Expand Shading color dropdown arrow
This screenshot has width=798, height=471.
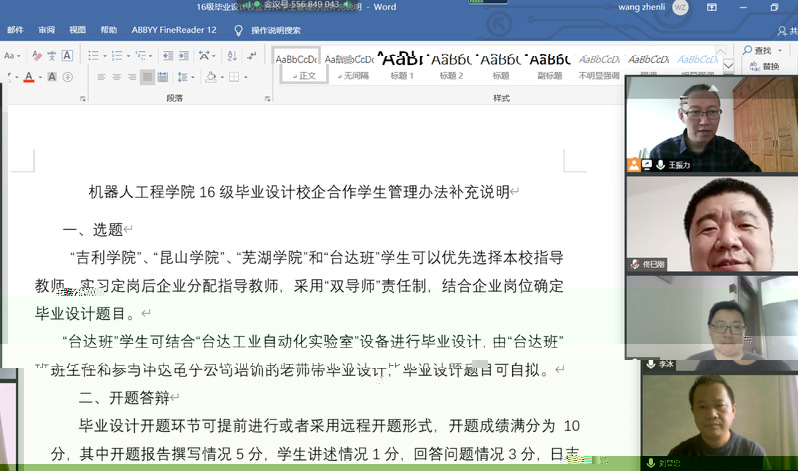click(222, 77)
